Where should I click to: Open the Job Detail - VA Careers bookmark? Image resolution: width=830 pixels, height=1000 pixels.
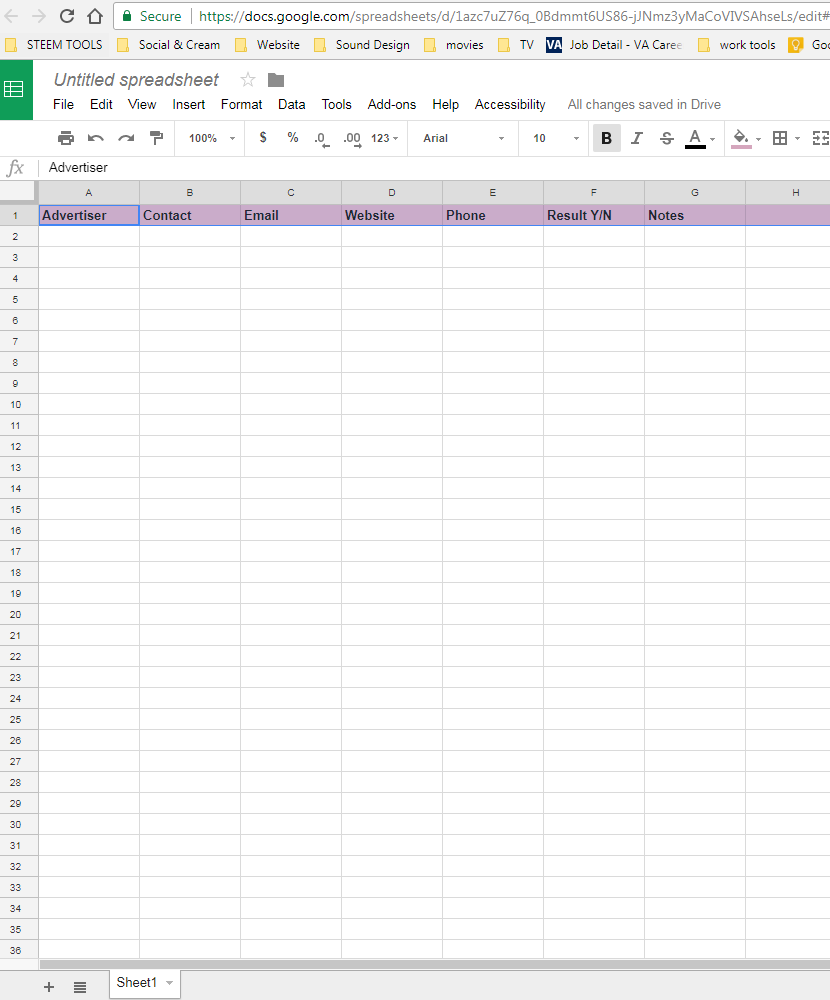pyautogui.click(x=614, y=45)
